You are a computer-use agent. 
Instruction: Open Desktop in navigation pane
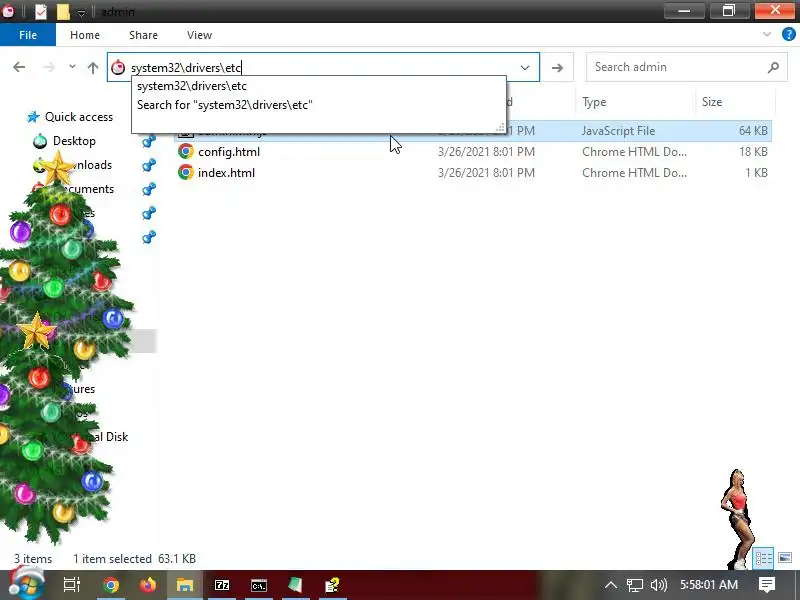click(74, 141)
